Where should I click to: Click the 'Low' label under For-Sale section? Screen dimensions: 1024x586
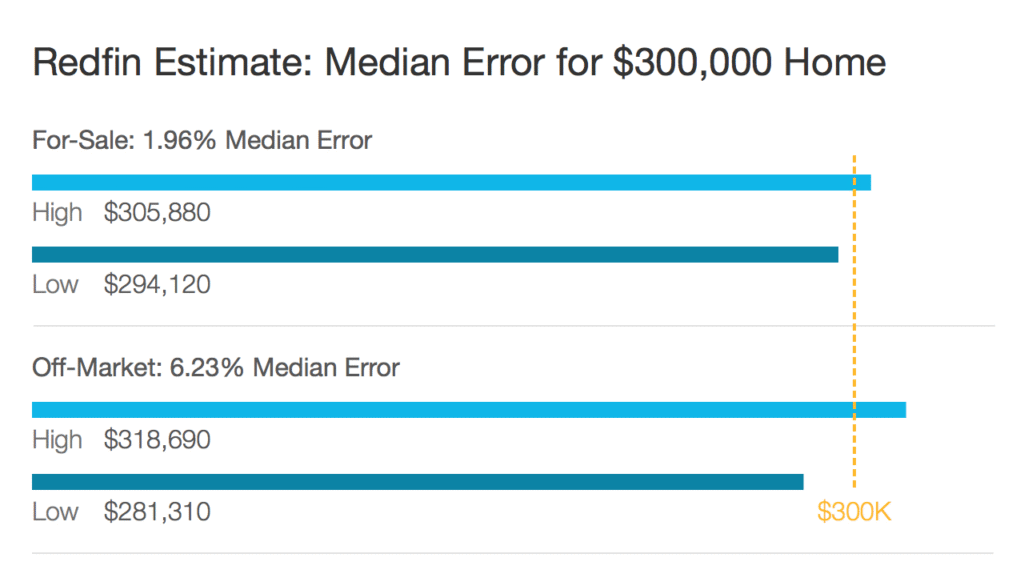tap(56, 285)
